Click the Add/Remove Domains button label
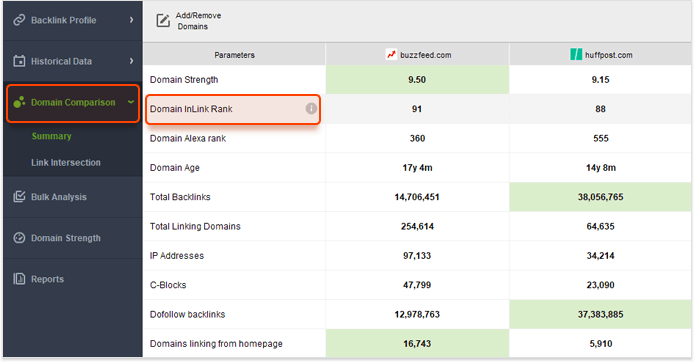This screenshot has width=694, height=362. (x=198, y=21)
